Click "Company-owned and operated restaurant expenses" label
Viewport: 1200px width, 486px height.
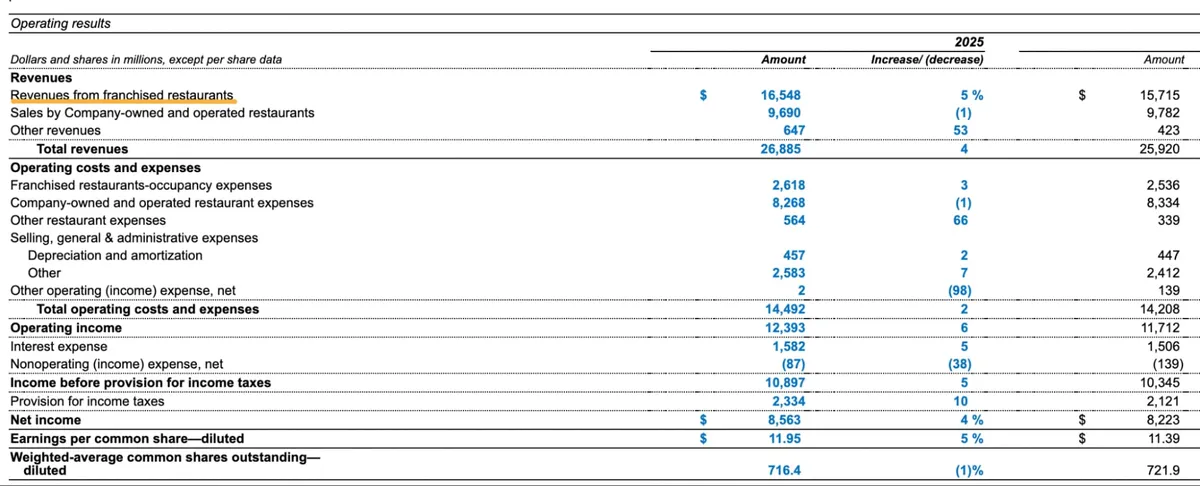(161, 203)
